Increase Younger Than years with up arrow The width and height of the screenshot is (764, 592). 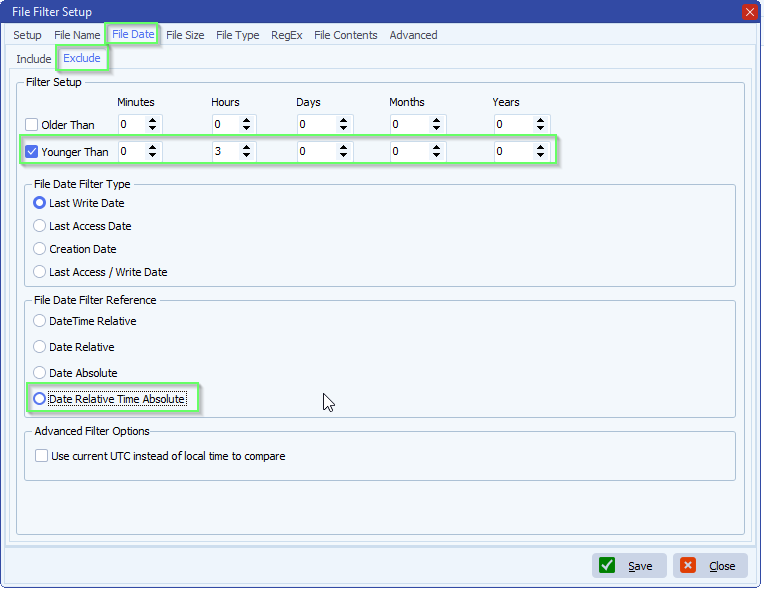[540, 147]
